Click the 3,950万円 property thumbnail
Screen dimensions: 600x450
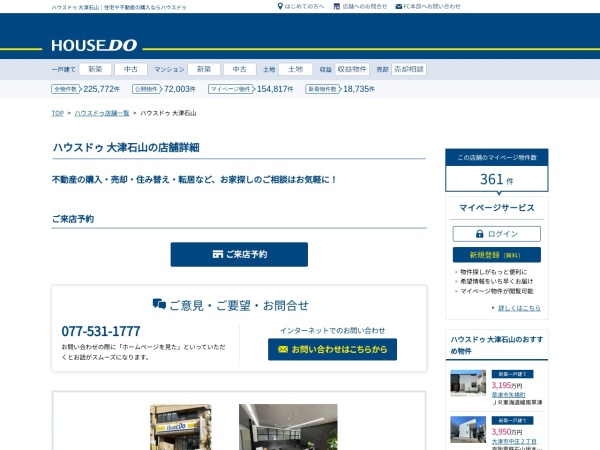click(468, 429)
